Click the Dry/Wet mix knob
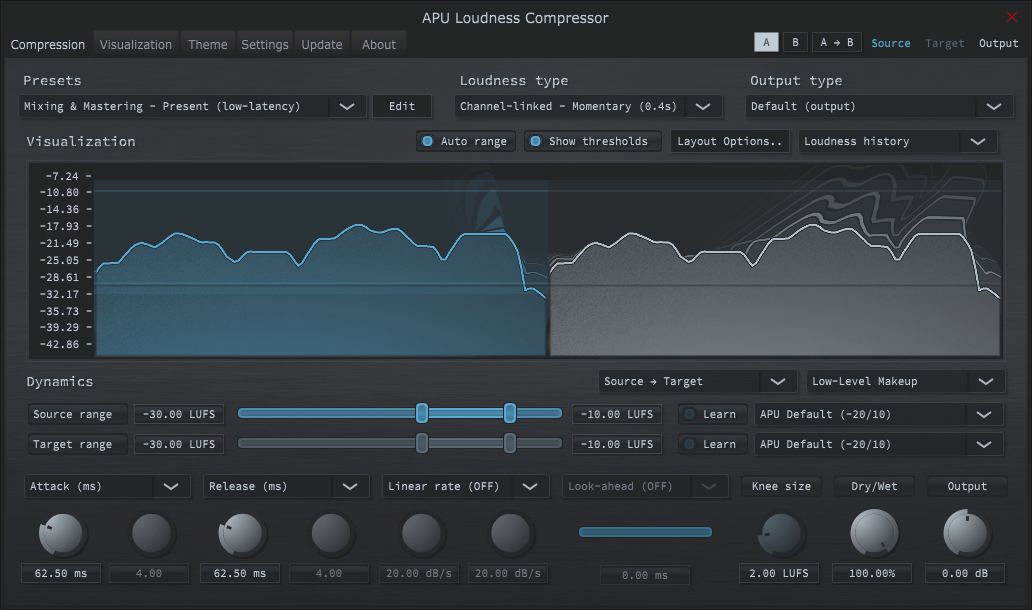The image size is (1032, 610). (872, 533)
